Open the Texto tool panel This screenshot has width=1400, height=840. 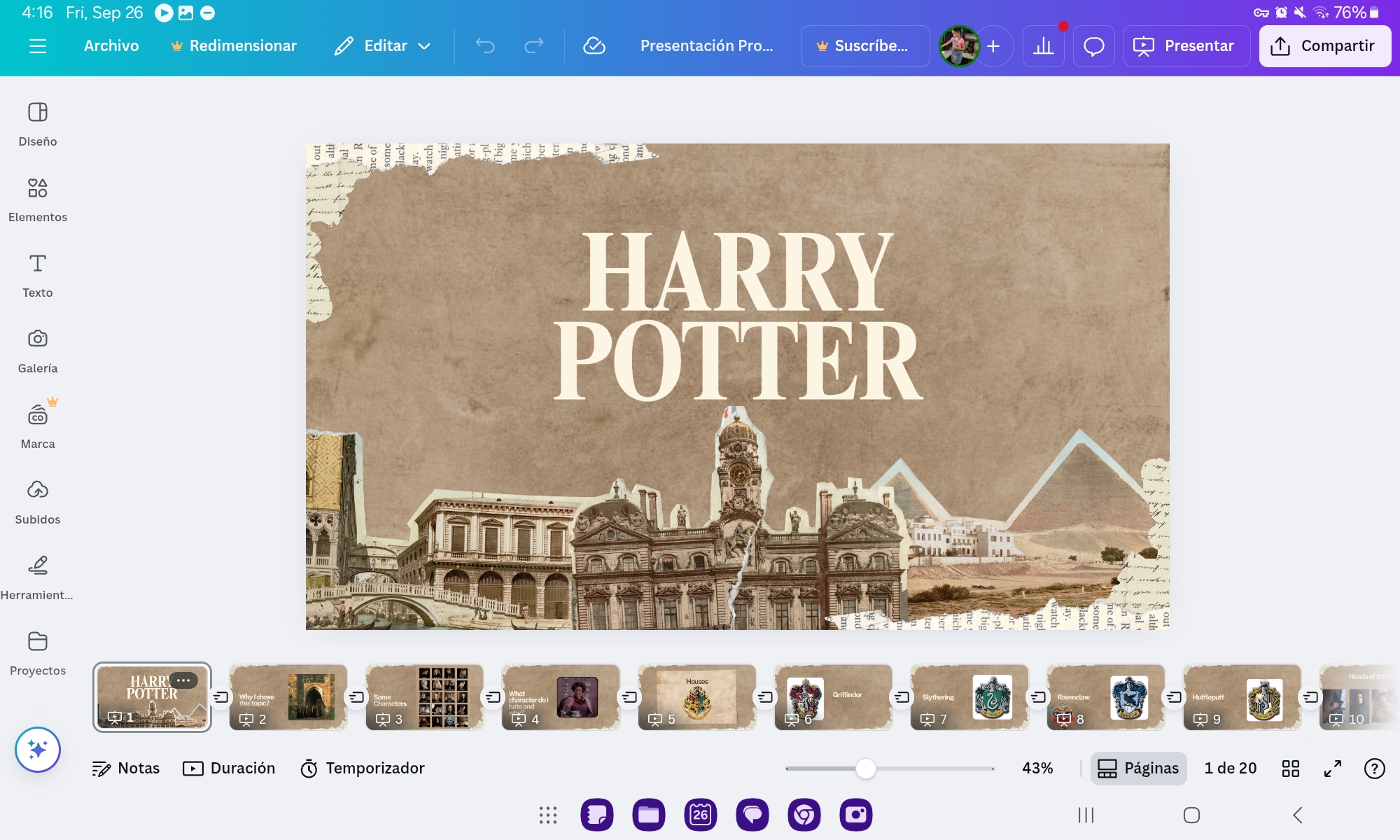pyautogui.click(x=38, y=275)
